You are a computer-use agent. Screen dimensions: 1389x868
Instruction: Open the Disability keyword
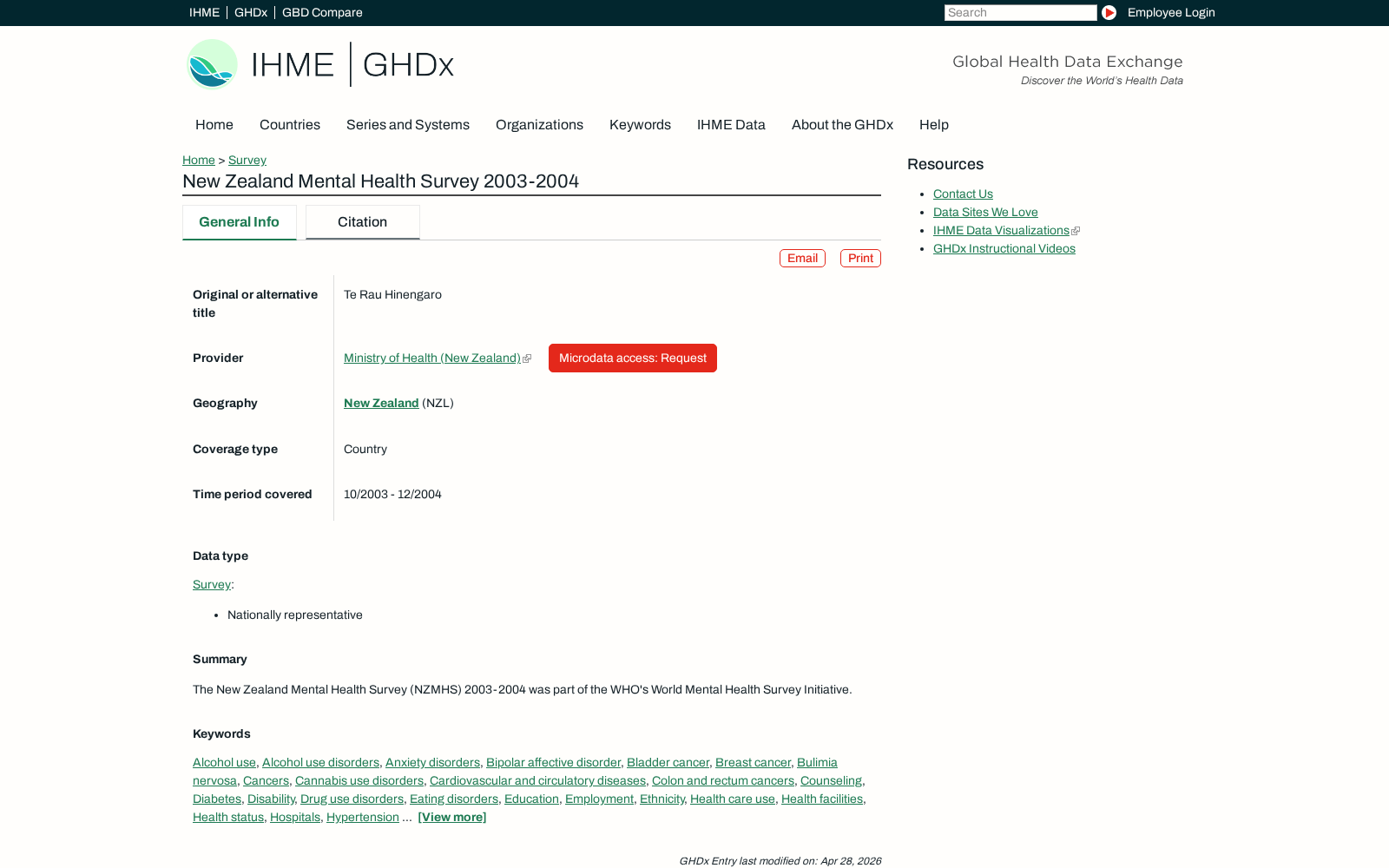point(271,799)
